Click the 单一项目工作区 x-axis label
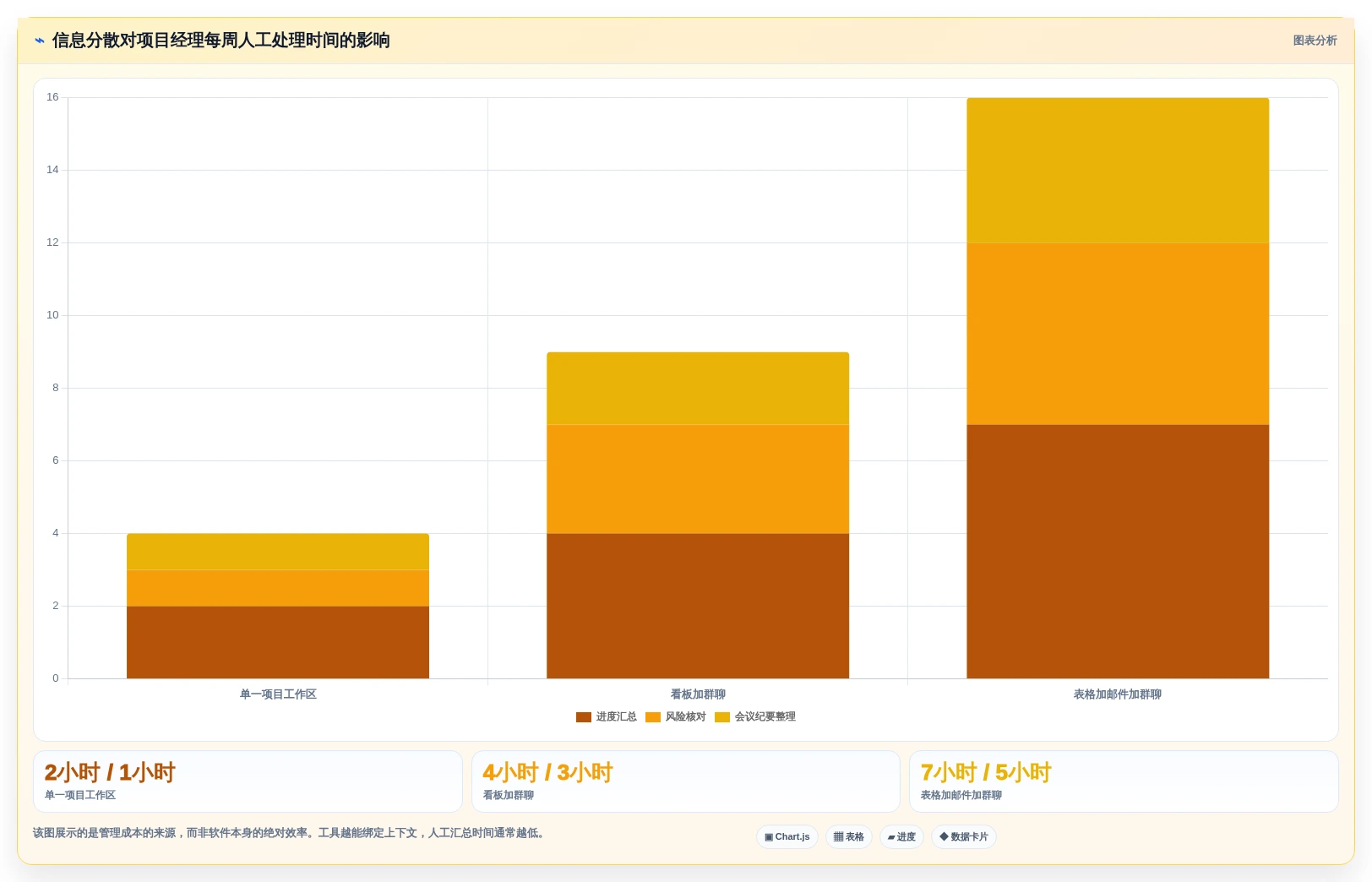 [278, 694]
